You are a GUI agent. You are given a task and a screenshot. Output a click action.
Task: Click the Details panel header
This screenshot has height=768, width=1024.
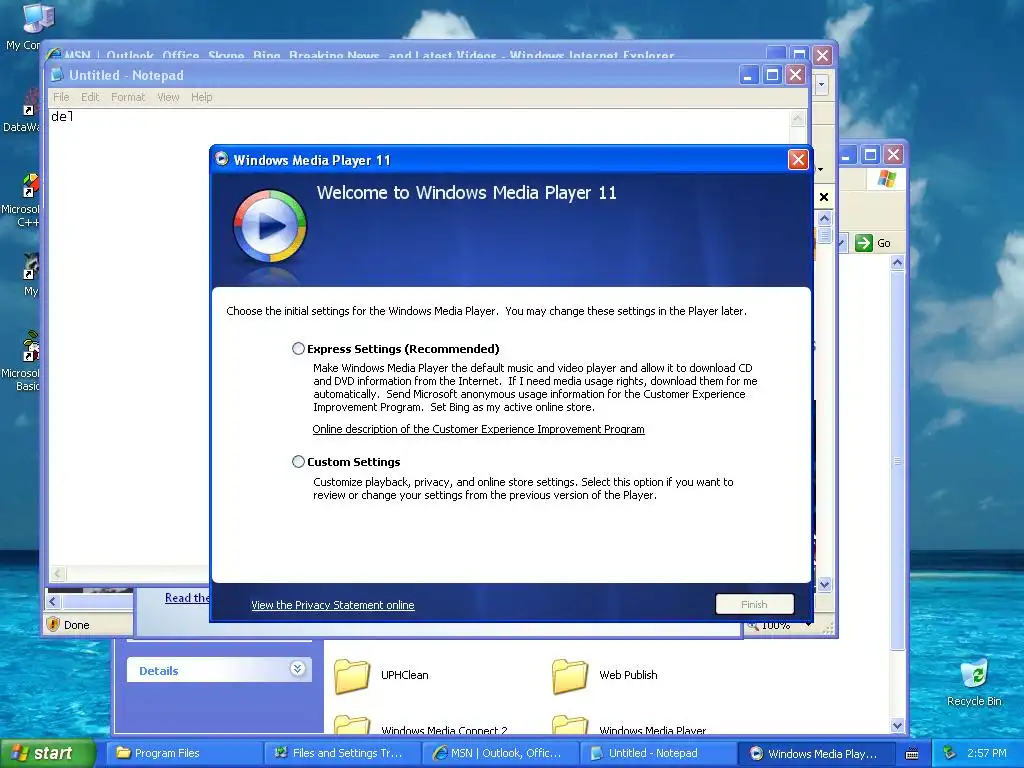coord(219,670)
